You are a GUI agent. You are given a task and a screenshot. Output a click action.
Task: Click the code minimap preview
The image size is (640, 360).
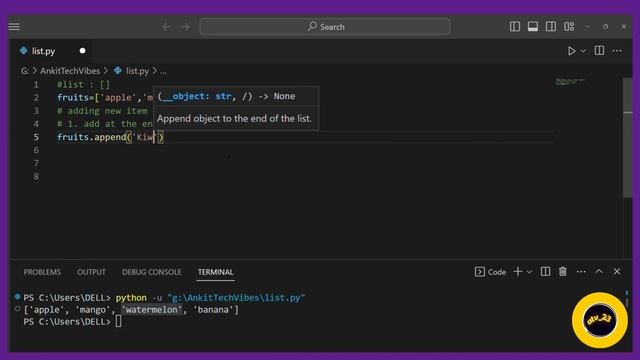571,82
